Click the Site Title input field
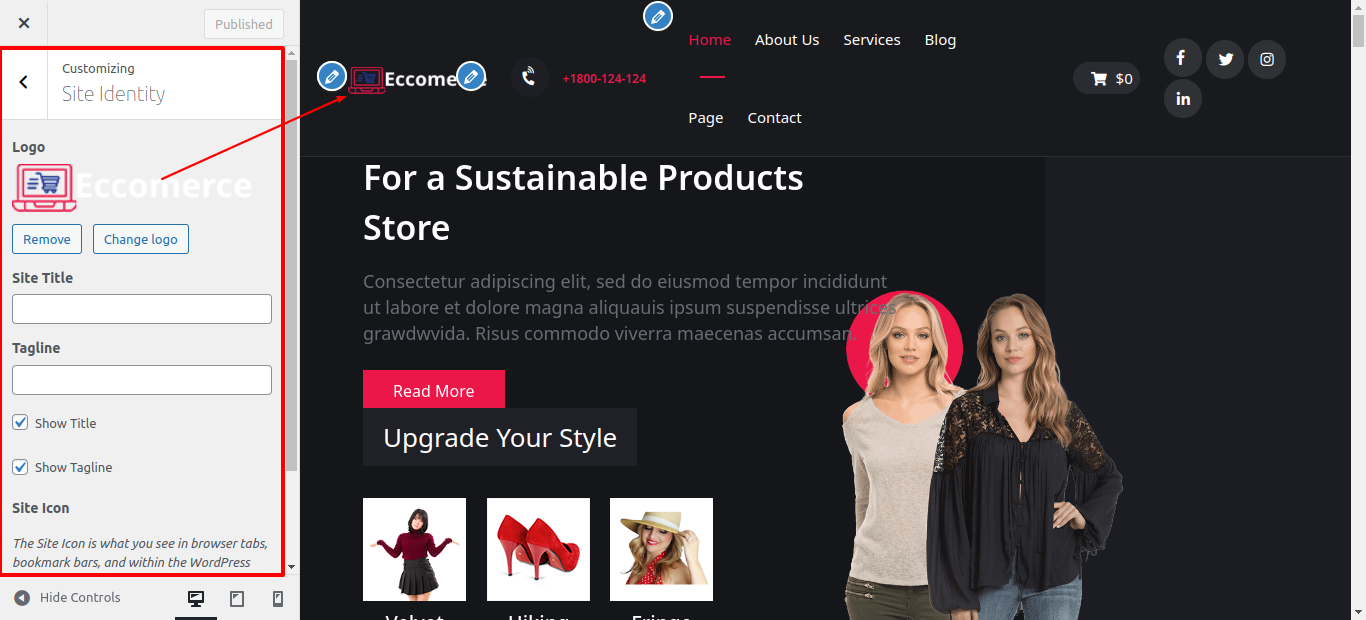 coord(142,309)
